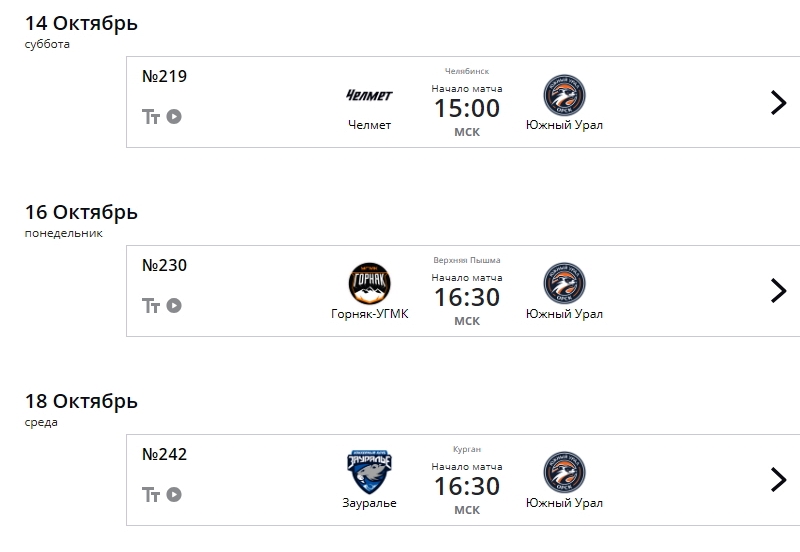The height and width of the screenshot is (552, 800).
Task: Select match number №242 label
Action: [x=165, y=455]
